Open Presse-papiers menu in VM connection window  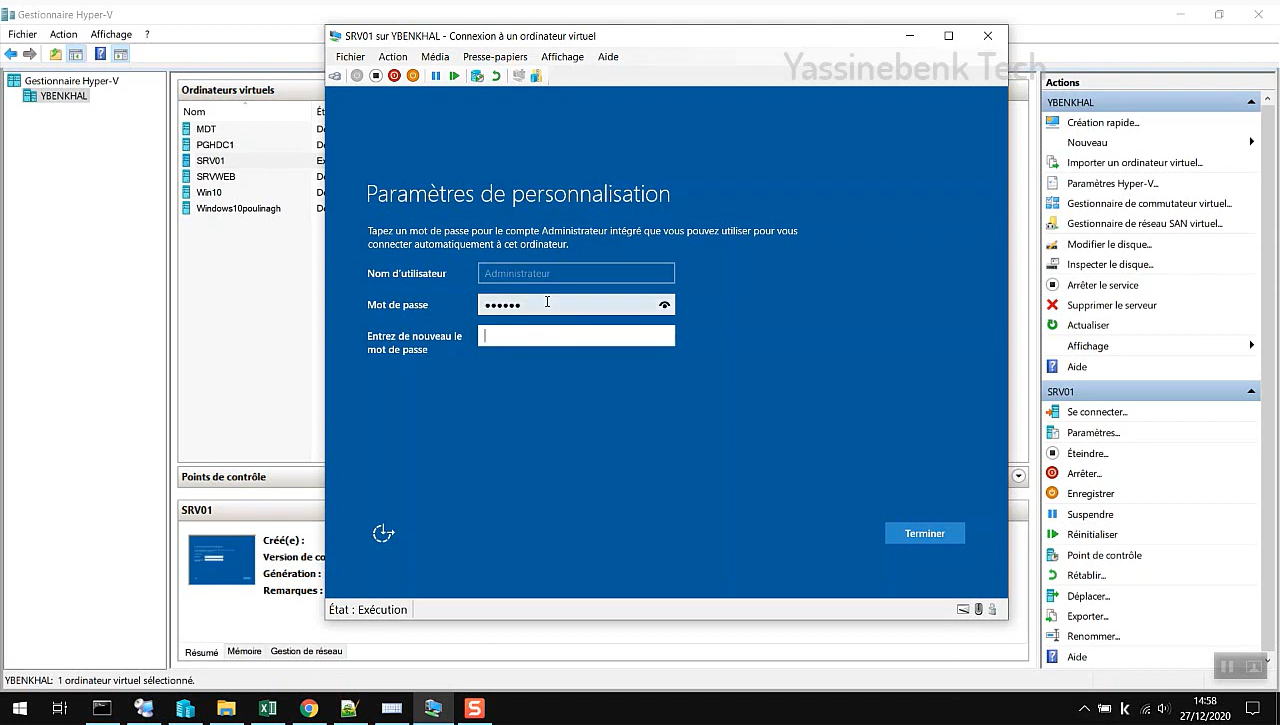pyautogui.click(x=495, y=57)
